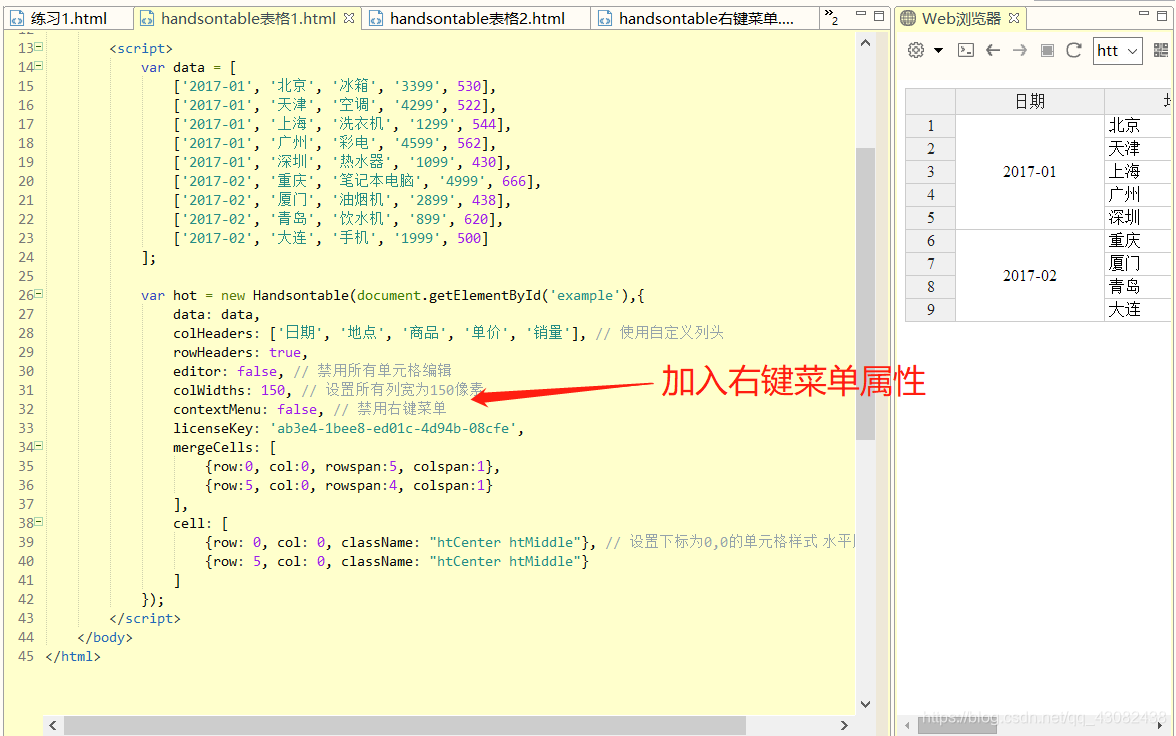Select the 广州 cell in the table
Screen dimensions: 1176x736
1138,195
